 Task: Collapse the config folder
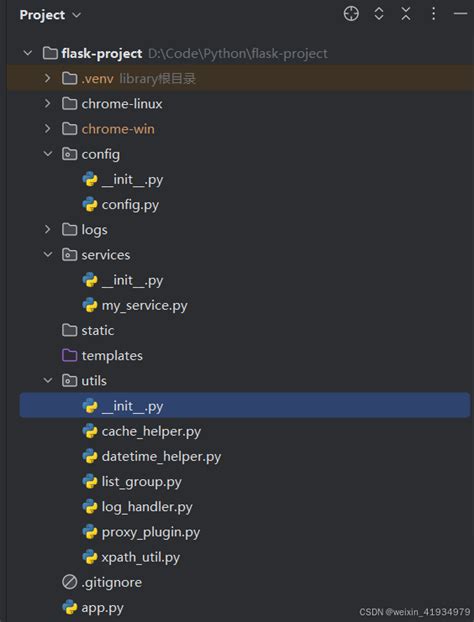48,154
